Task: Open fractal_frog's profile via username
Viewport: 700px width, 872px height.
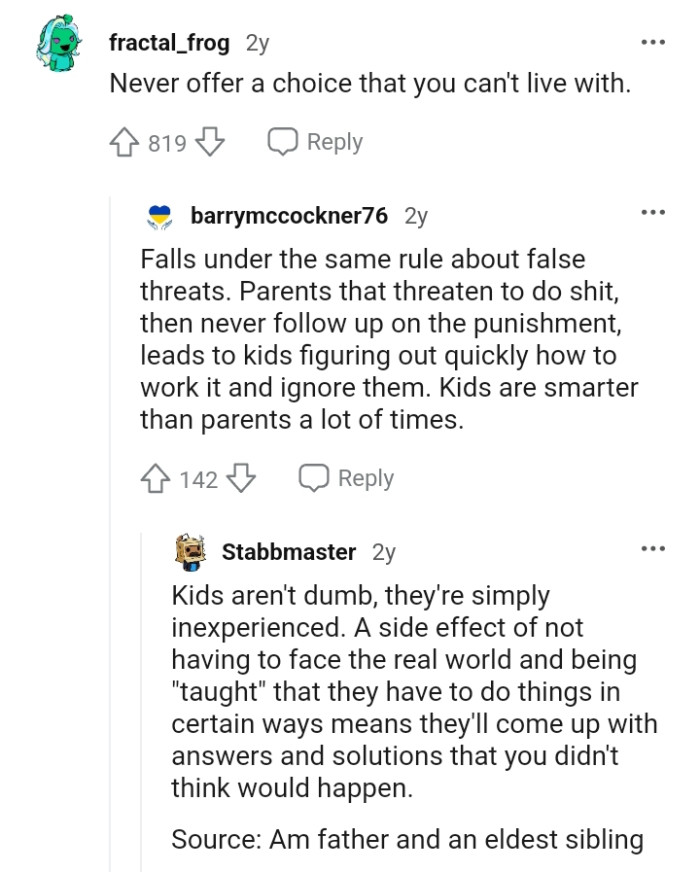Action: (168, 42)
